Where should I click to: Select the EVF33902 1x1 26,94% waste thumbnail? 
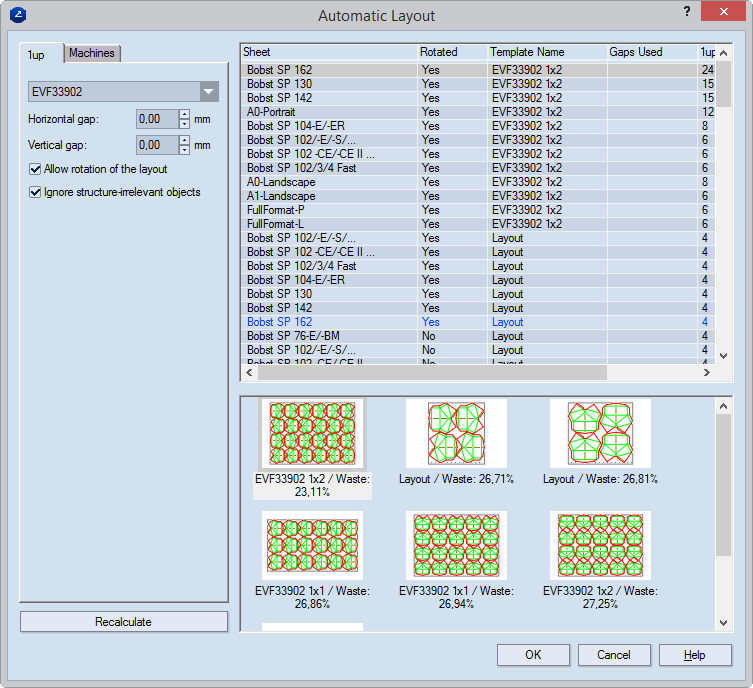point(456,546)
